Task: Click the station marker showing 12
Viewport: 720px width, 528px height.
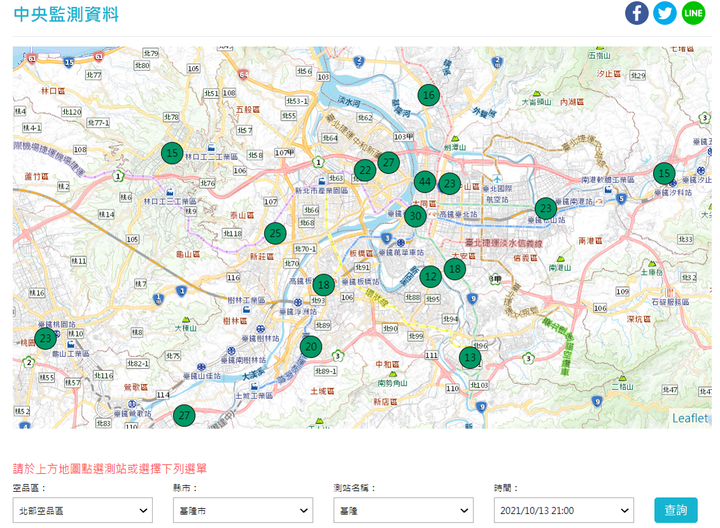Action: [x=431, y=276]
